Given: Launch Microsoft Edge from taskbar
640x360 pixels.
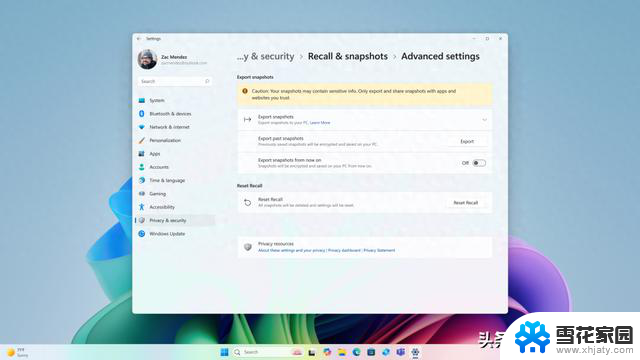Looking at the screenshot, I should pyautogui.click(x=356, y=352).
